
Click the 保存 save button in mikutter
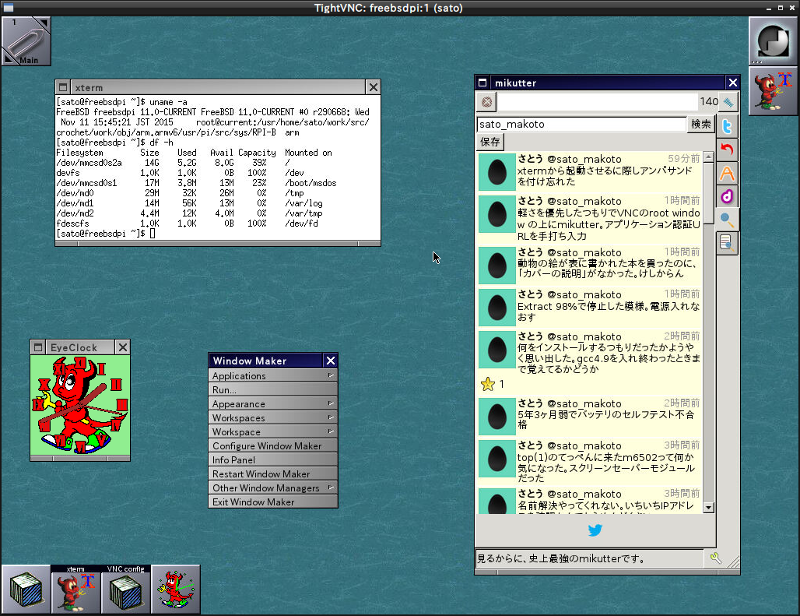(x=490, y=141)
